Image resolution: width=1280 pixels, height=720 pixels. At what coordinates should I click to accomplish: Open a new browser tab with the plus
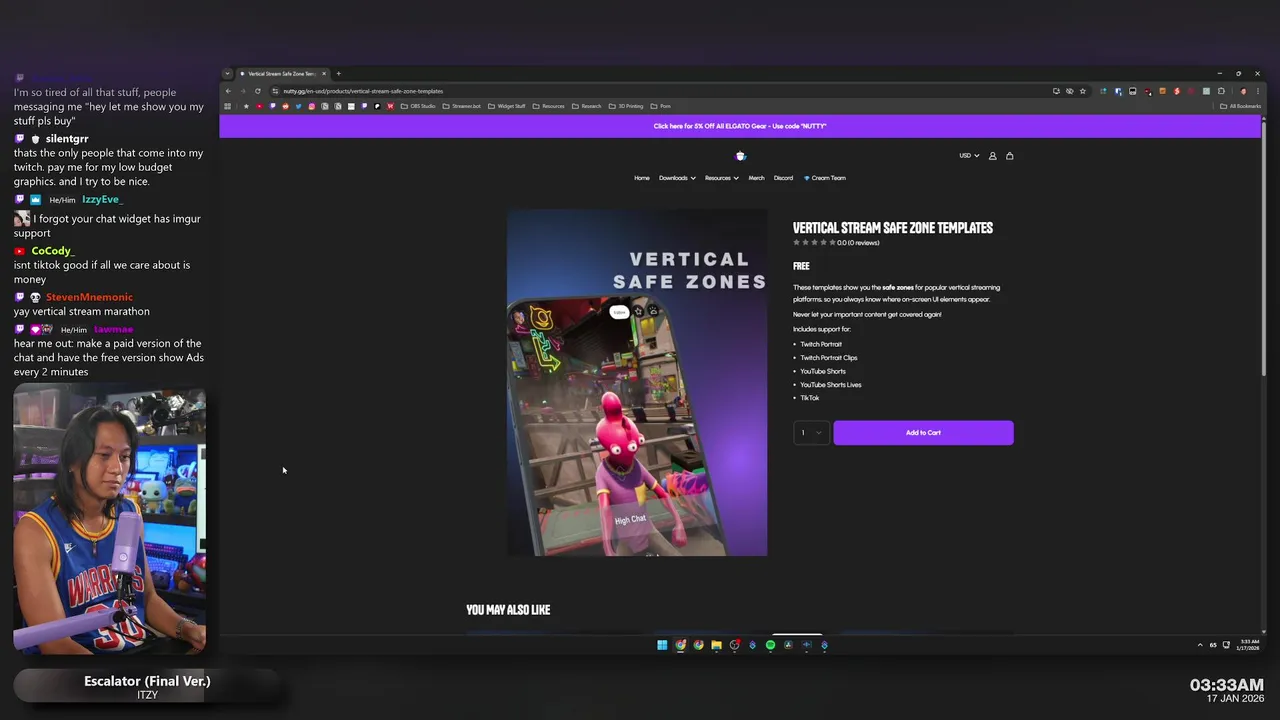pyautogui.click(x=338, y=73)
